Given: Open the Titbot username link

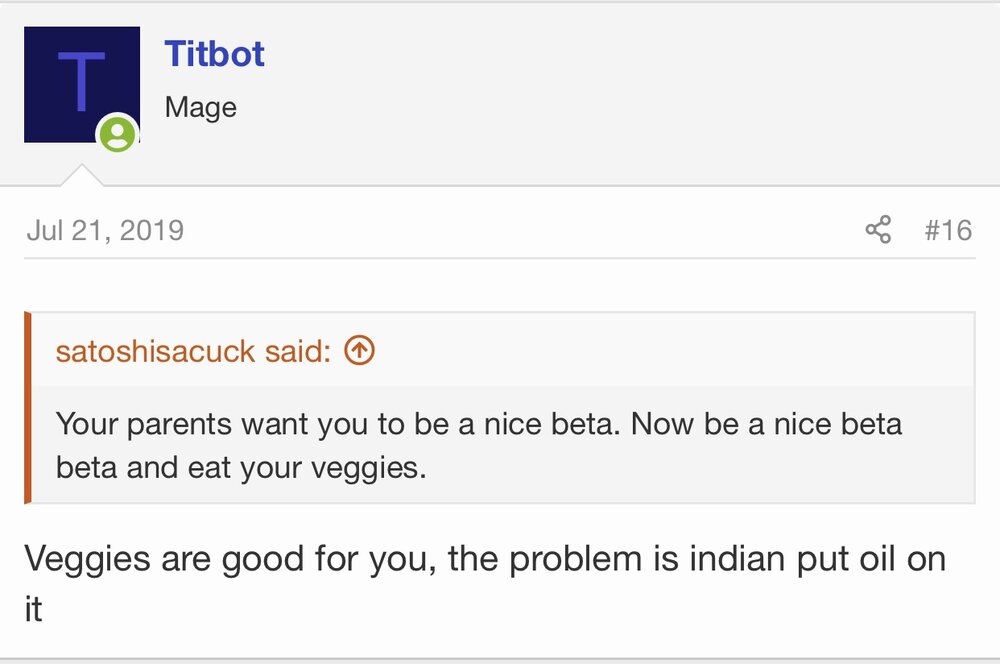Looking at the screenshot, I should (x=214, y=54).
